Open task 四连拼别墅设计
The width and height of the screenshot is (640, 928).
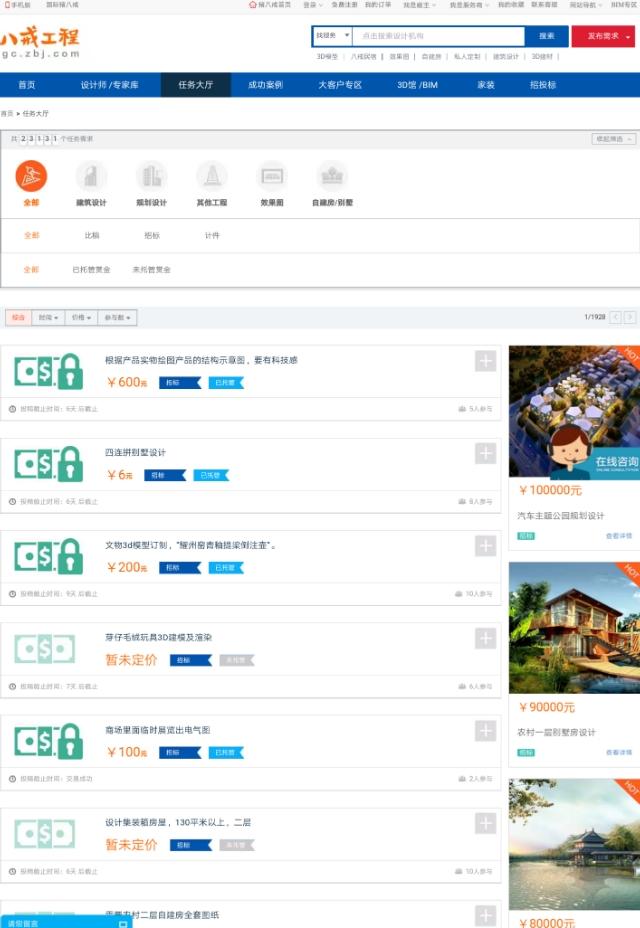[x=136, y=453]
